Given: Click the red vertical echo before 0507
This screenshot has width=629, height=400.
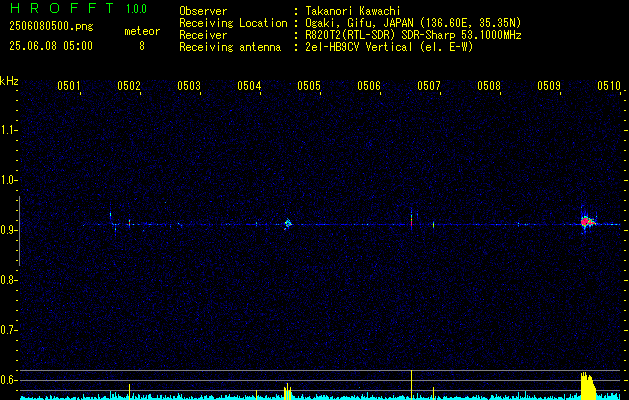Looking at the screenshot, I should coord(412,220).
